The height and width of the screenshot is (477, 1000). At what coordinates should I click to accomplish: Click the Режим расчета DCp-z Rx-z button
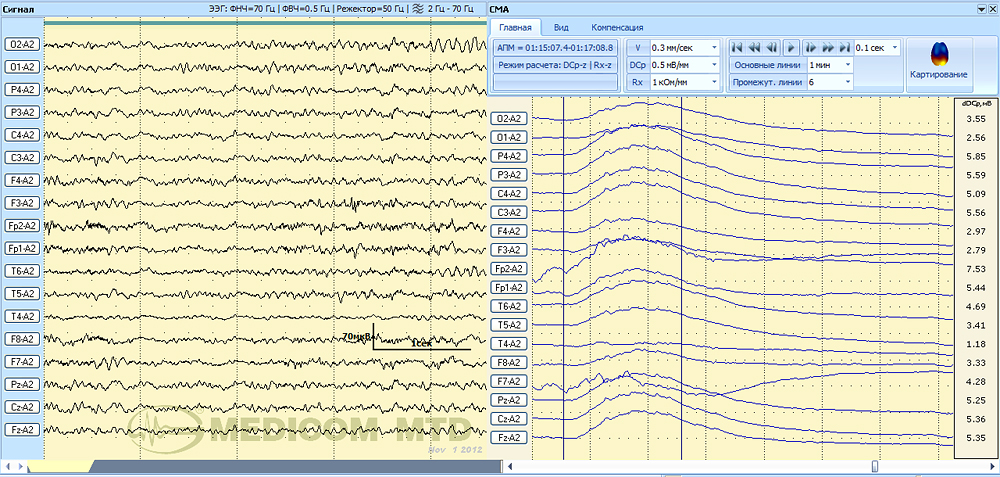point(555,64)
